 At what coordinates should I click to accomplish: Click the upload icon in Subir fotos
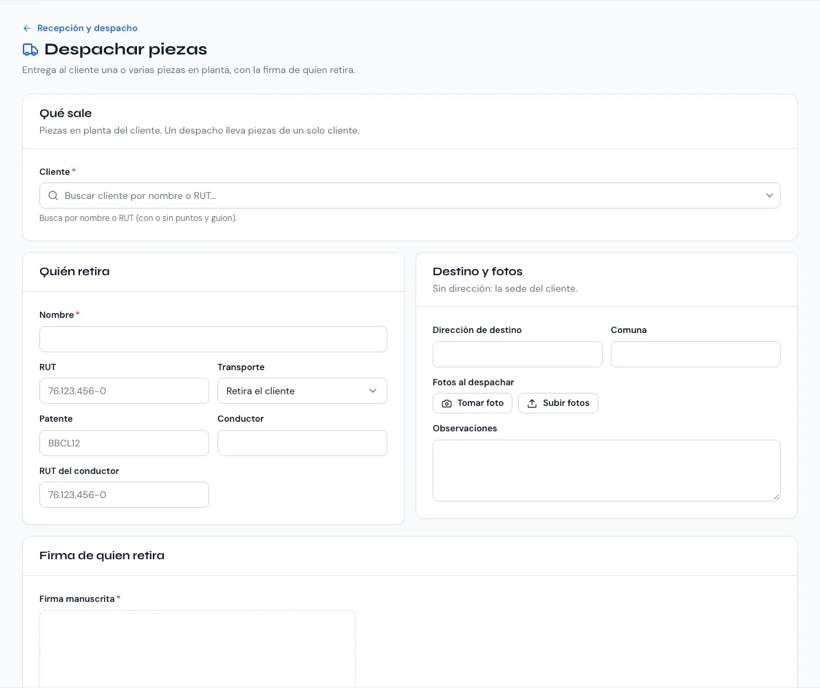[x=532, y=403]
